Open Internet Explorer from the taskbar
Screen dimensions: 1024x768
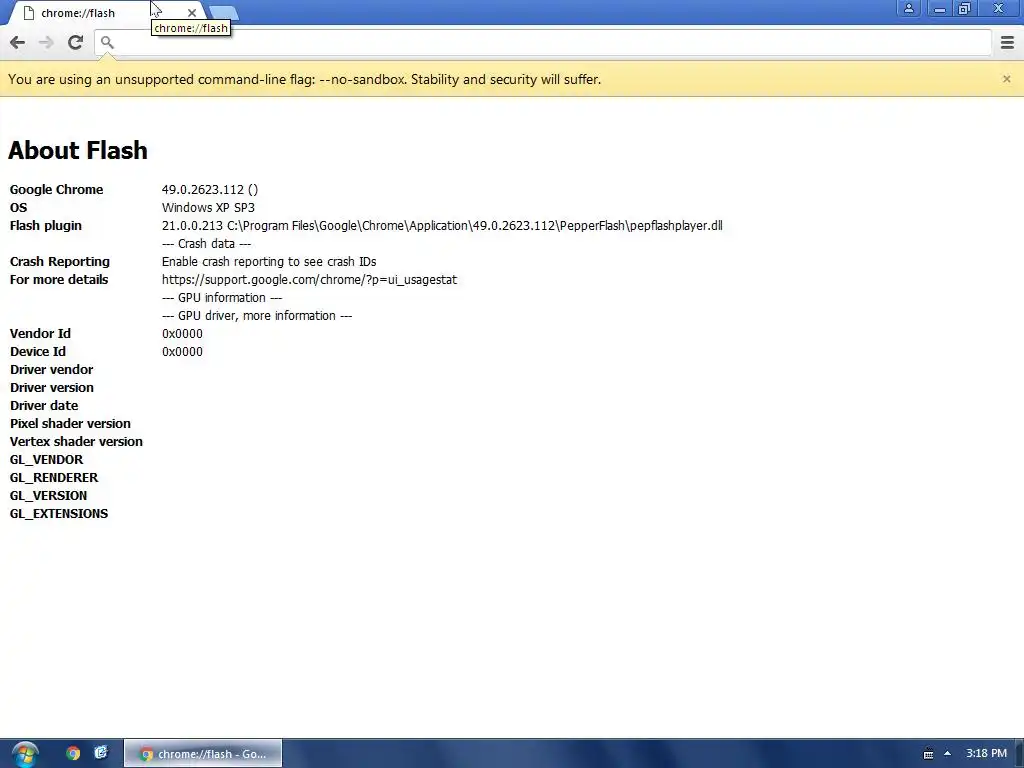101,753
